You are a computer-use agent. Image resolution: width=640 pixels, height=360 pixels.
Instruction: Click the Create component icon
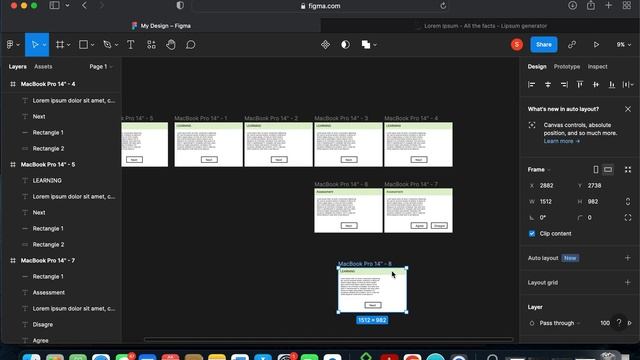(325, 44)
